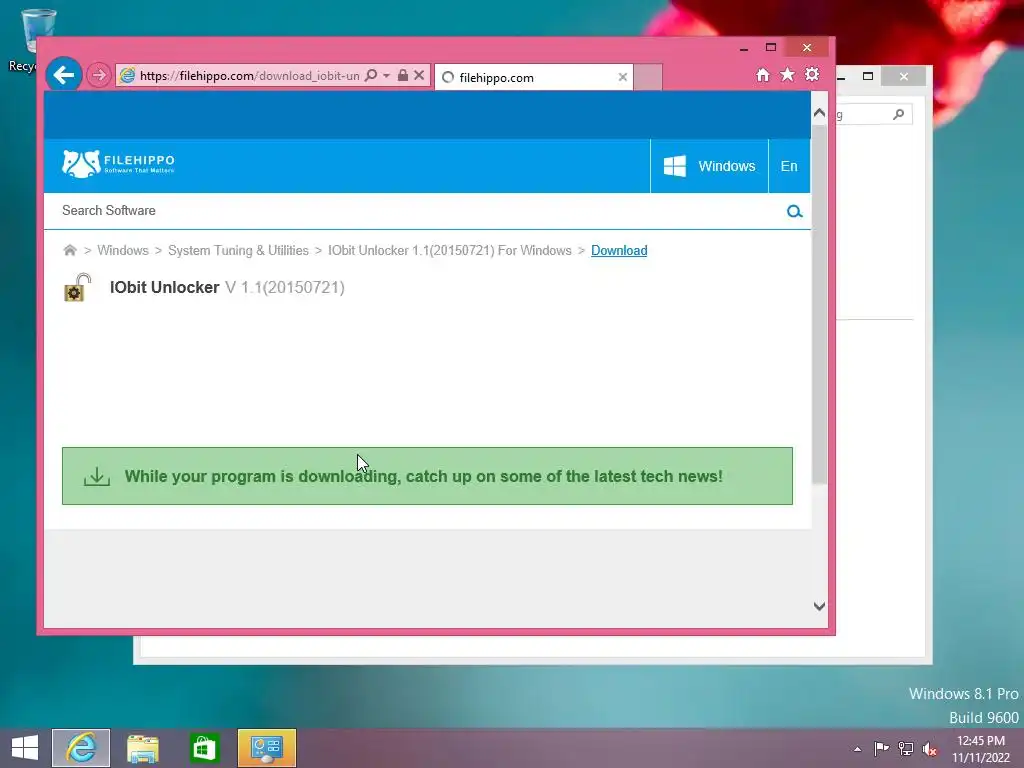This screenshot has height=768, width=1024.
Task: Click the Internet Explorer page icon in address bar
Action: coord(127,76)
